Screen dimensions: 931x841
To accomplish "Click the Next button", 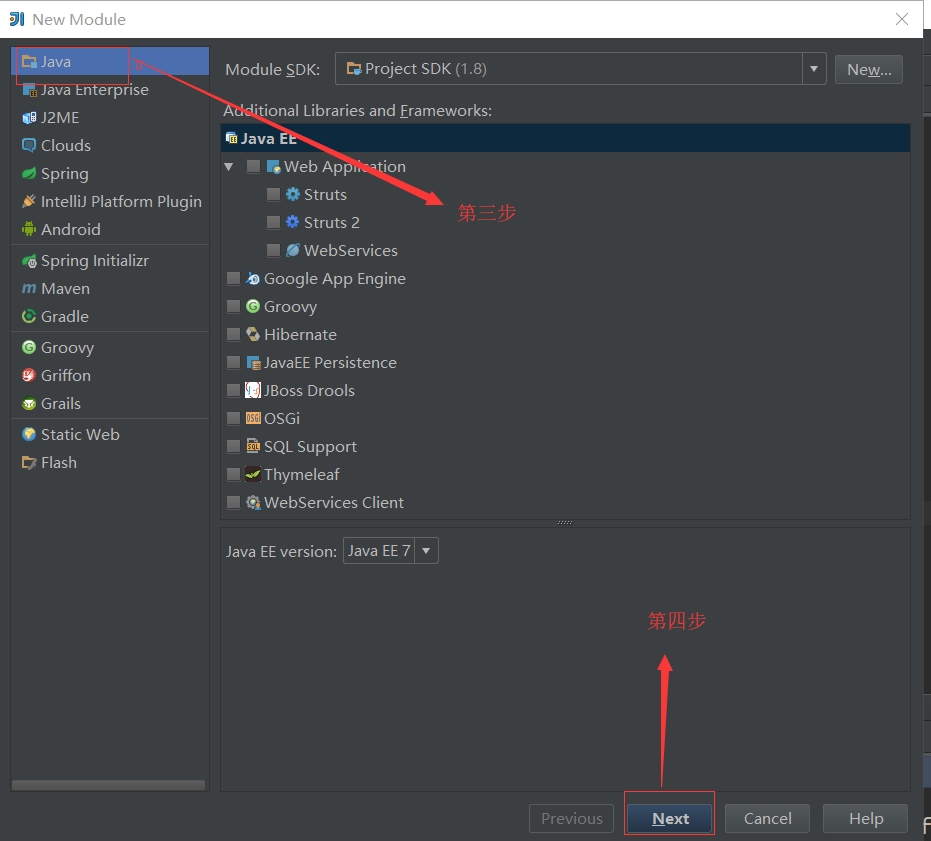I will [670, 818].
